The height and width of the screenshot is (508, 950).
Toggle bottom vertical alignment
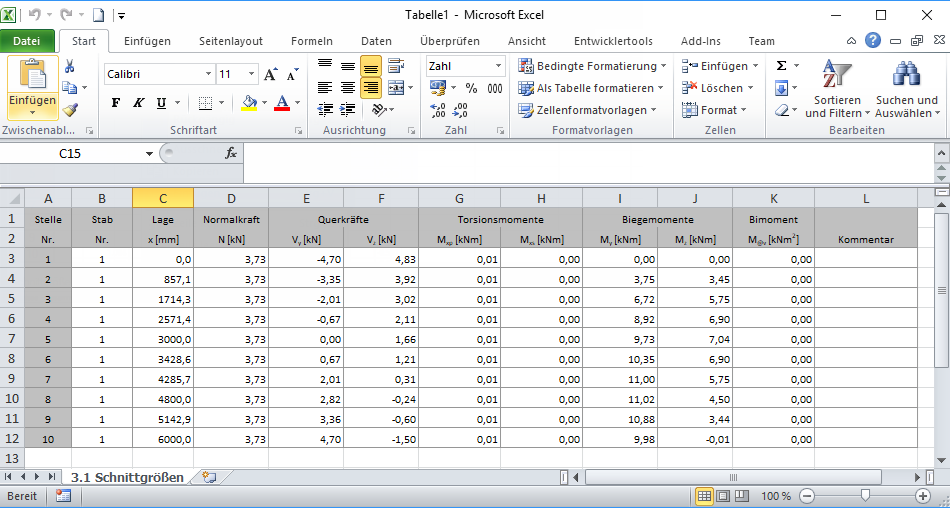[370, 65]
